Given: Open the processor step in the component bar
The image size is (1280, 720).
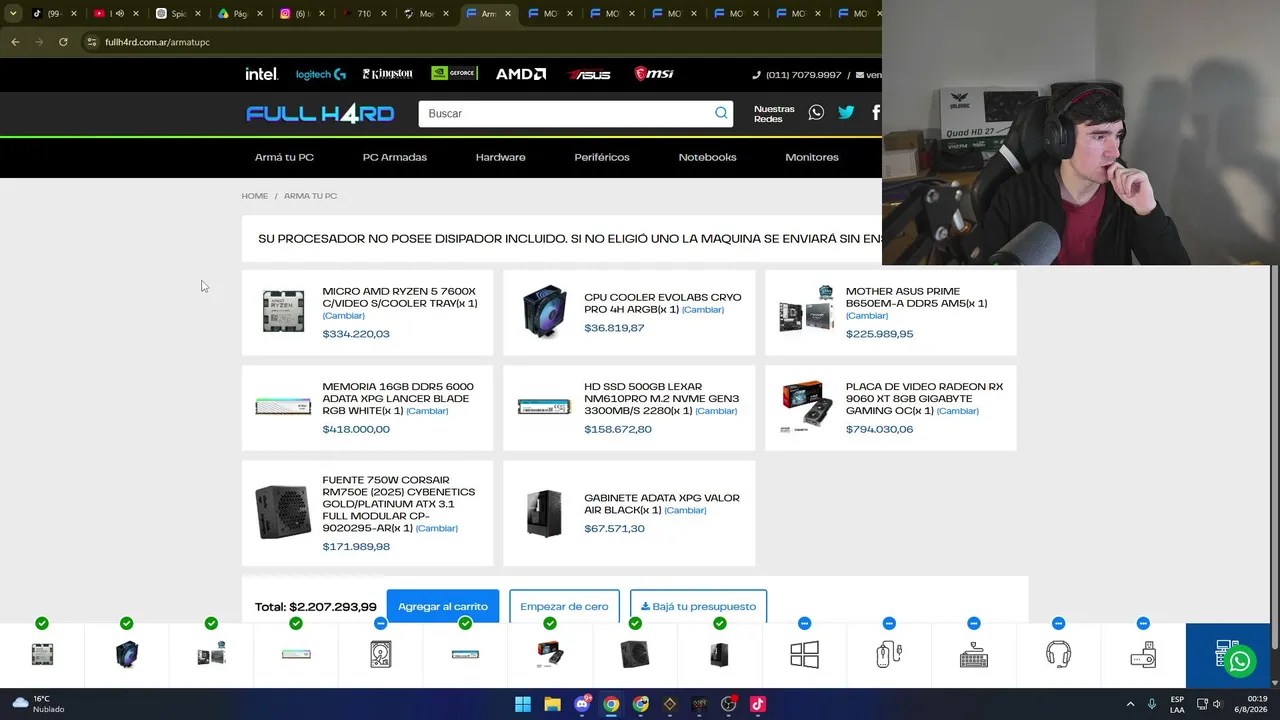Looking at the screenshot, I should coord(42,655).
